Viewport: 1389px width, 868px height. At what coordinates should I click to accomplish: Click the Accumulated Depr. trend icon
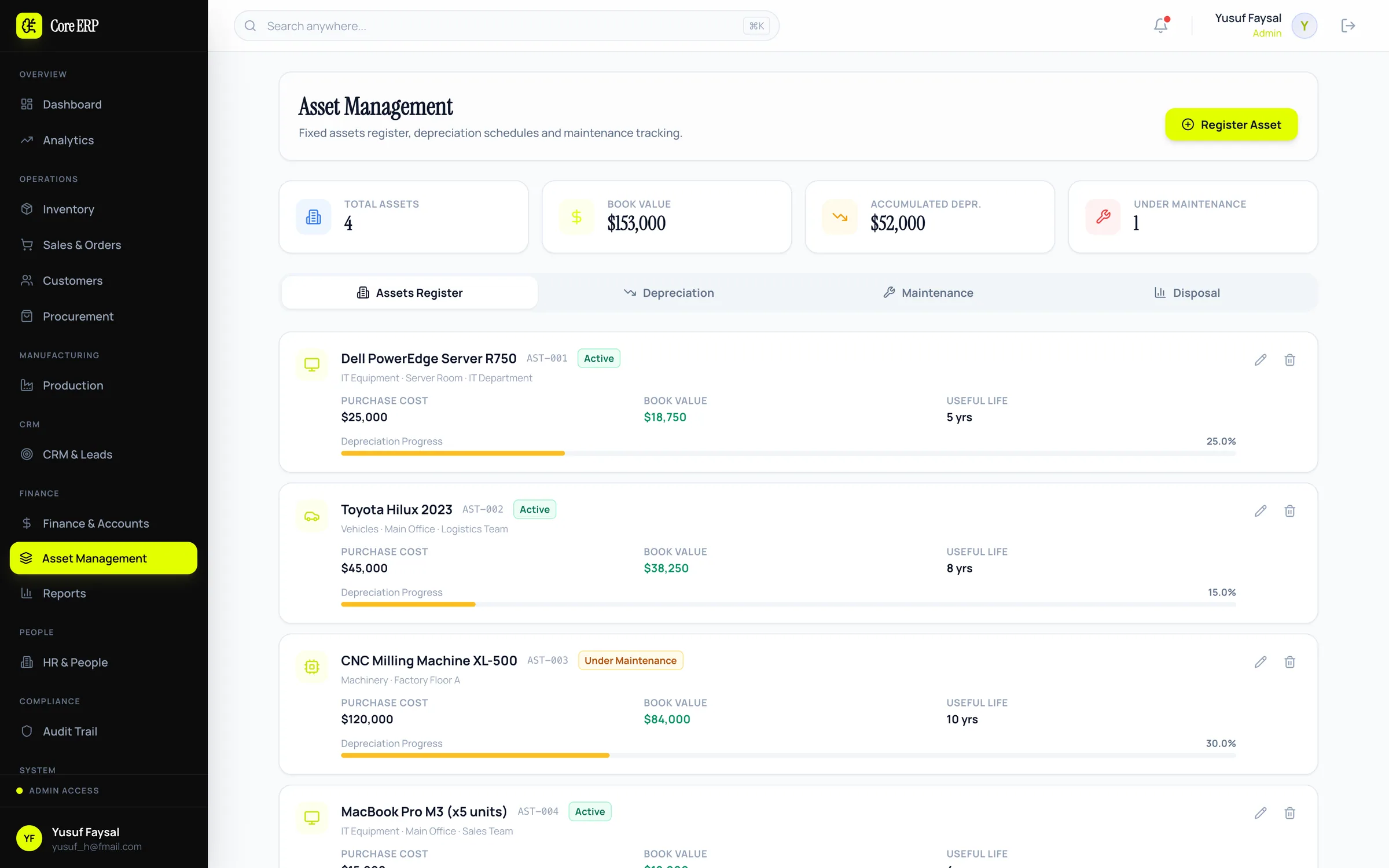[x=840, y=217]
